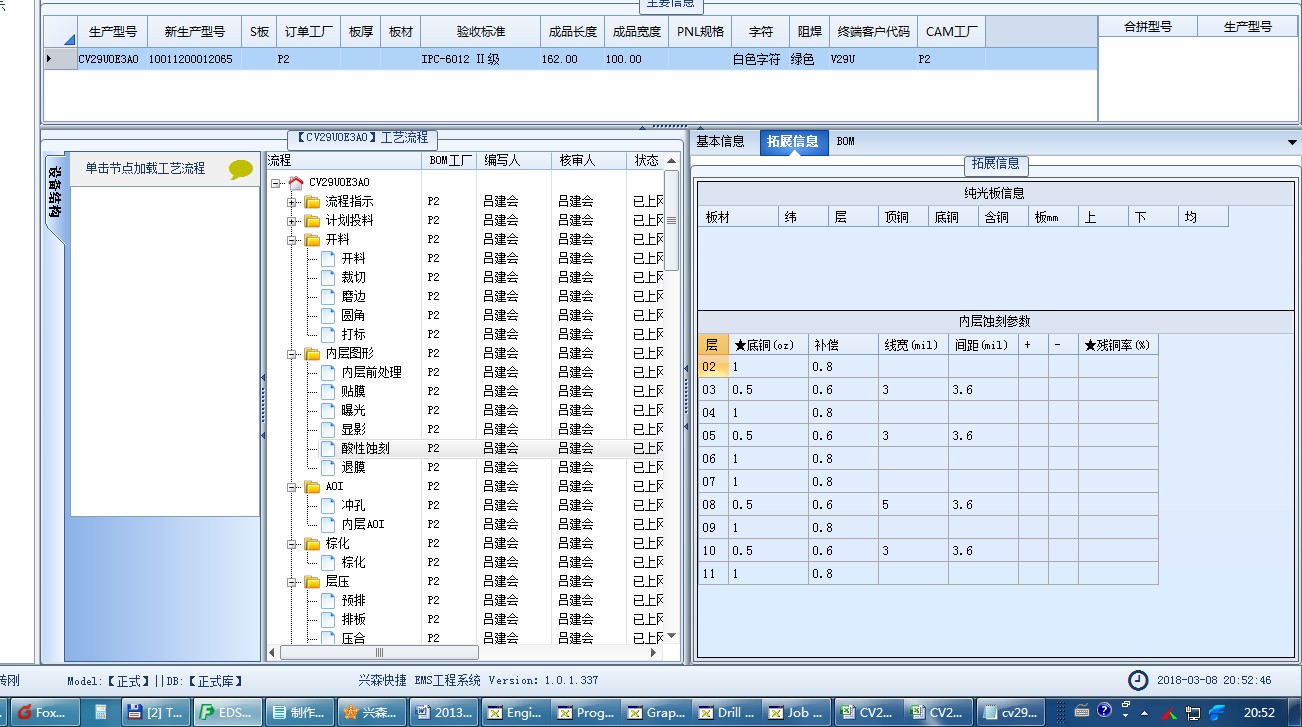Click the document icon beside 冲孔

[x=328, y=506]
